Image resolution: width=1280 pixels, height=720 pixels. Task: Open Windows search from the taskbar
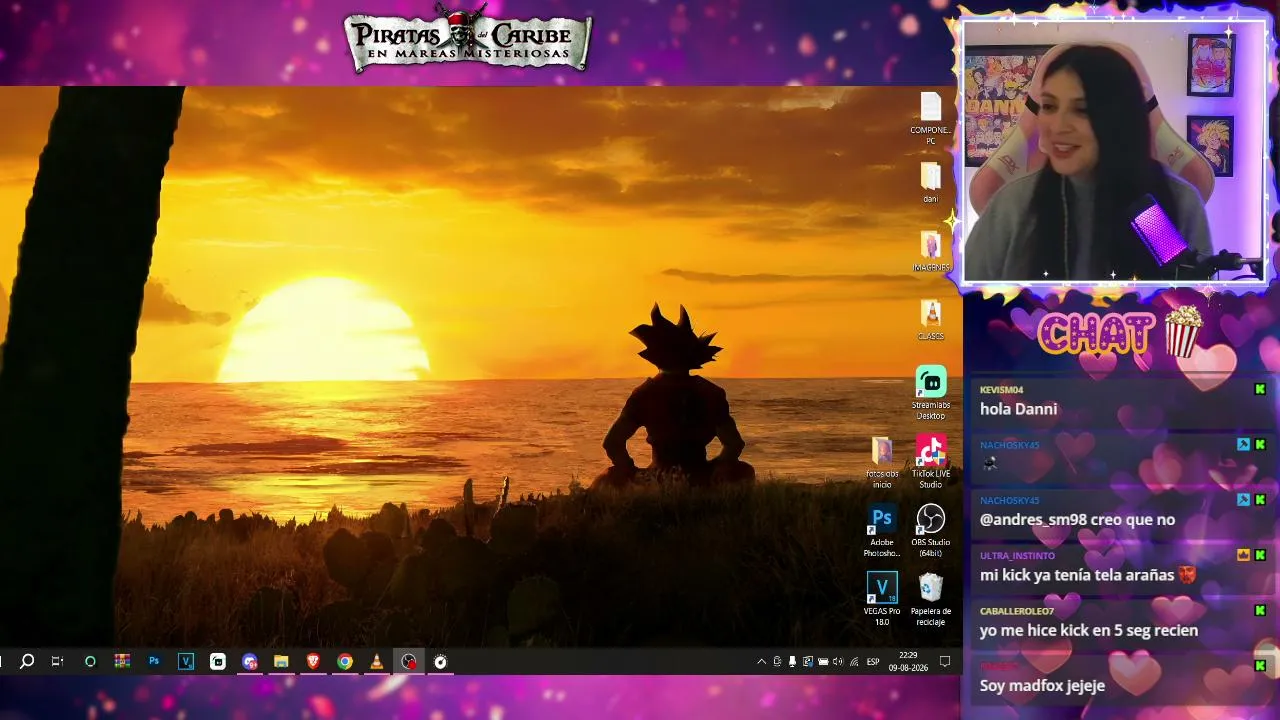coord(27,661)
